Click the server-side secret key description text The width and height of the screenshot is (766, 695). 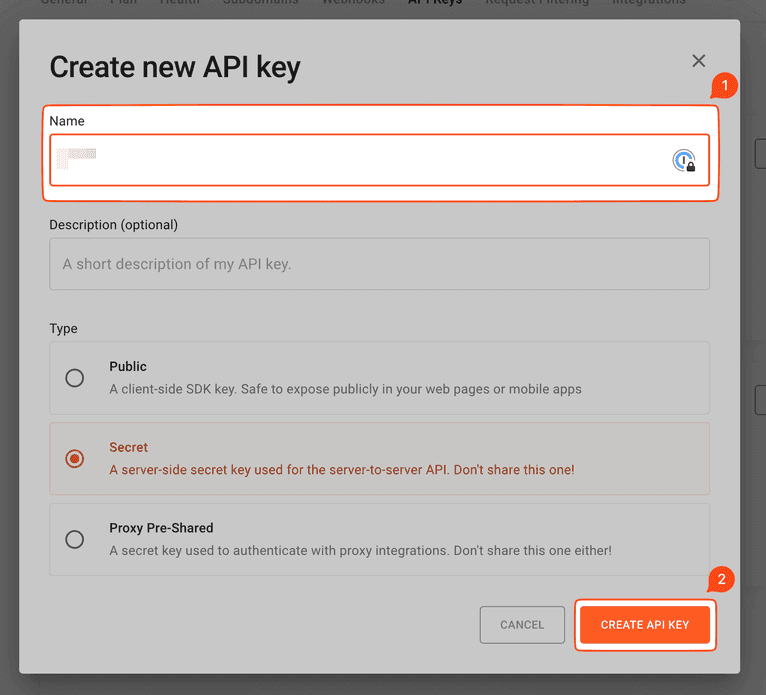341,470
